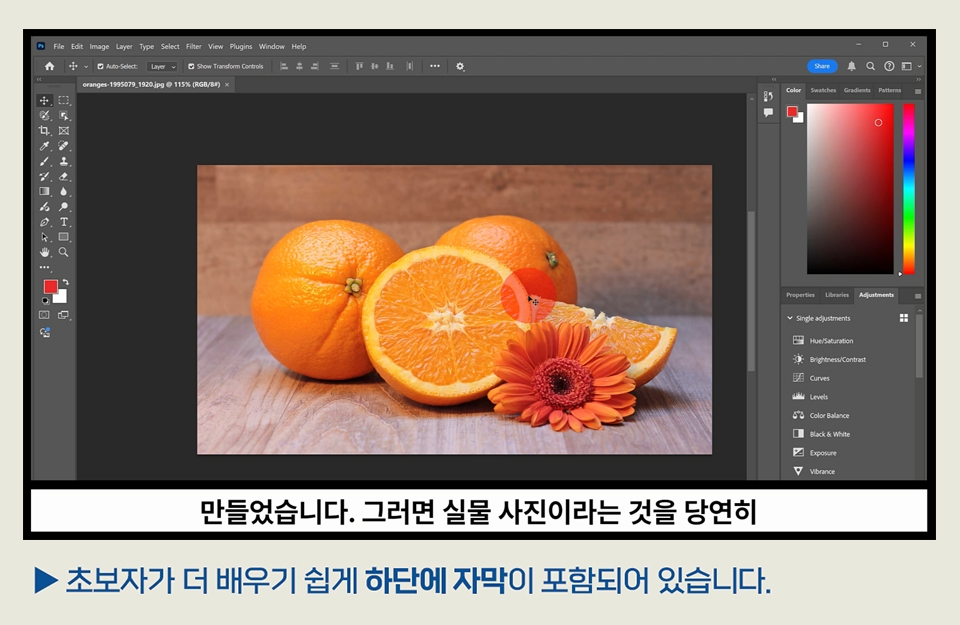Switch to the Swatches tab

click(823, 90)
